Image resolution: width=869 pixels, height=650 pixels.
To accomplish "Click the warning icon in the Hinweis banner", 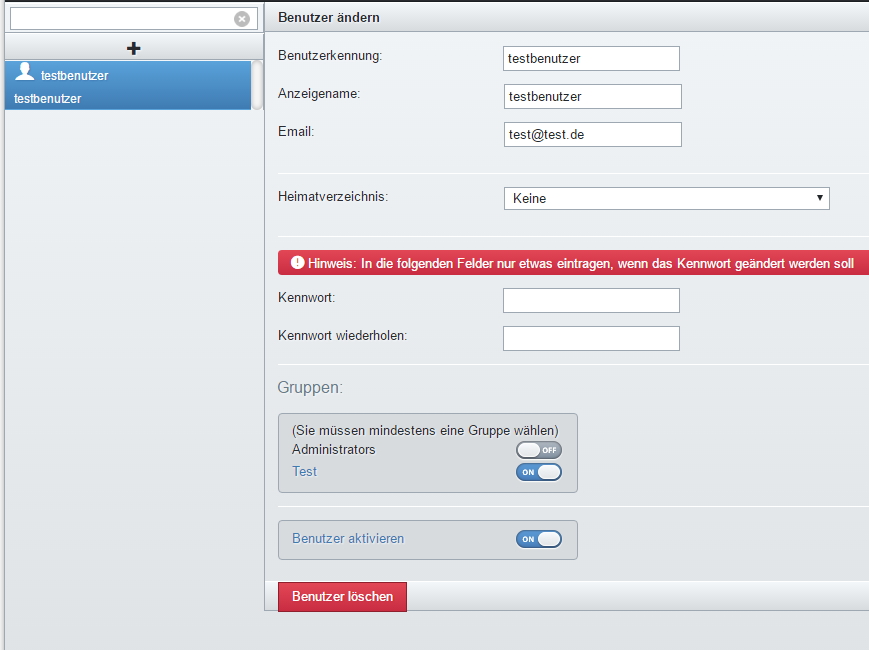I will click(x=297, y=263).
